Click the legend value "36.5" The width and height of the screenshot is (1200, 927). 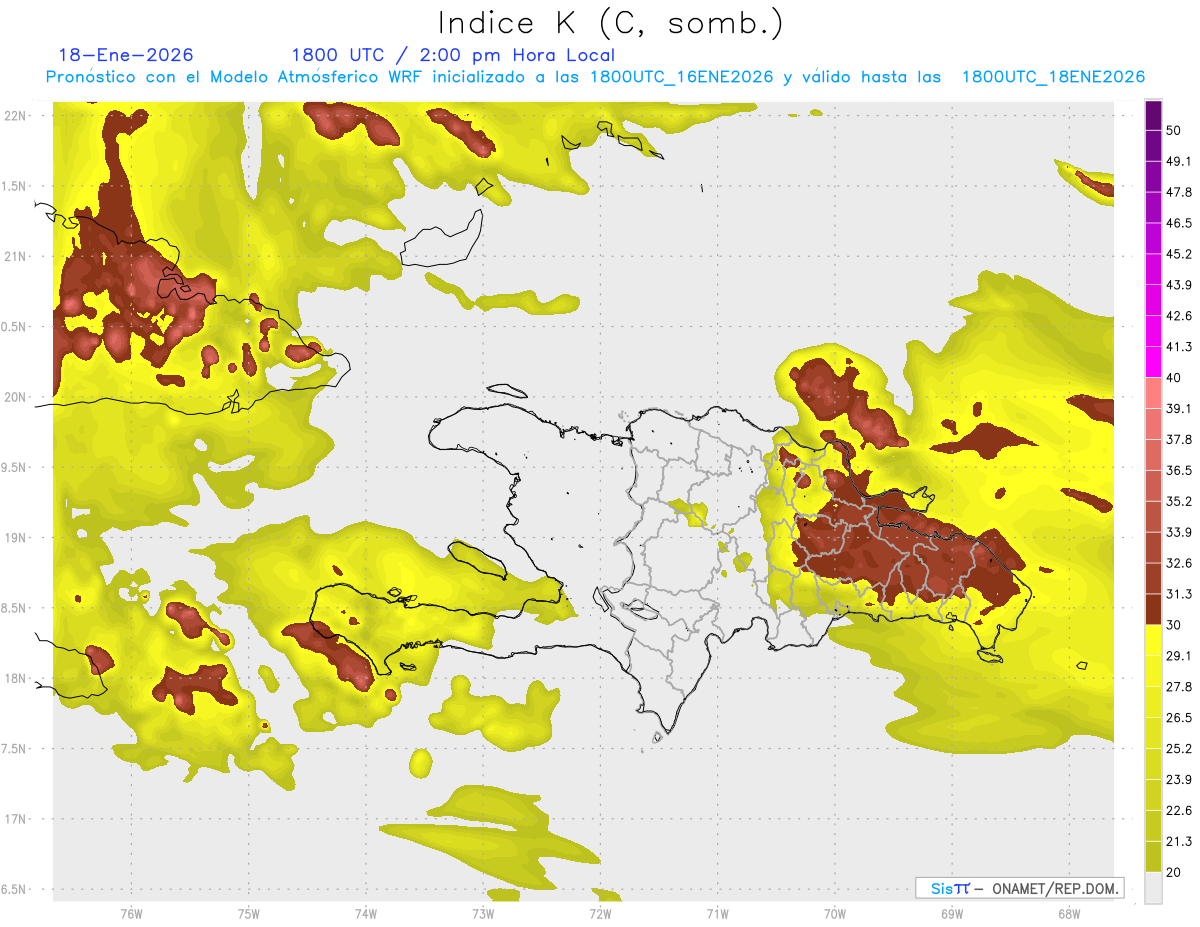point(1179,470)
